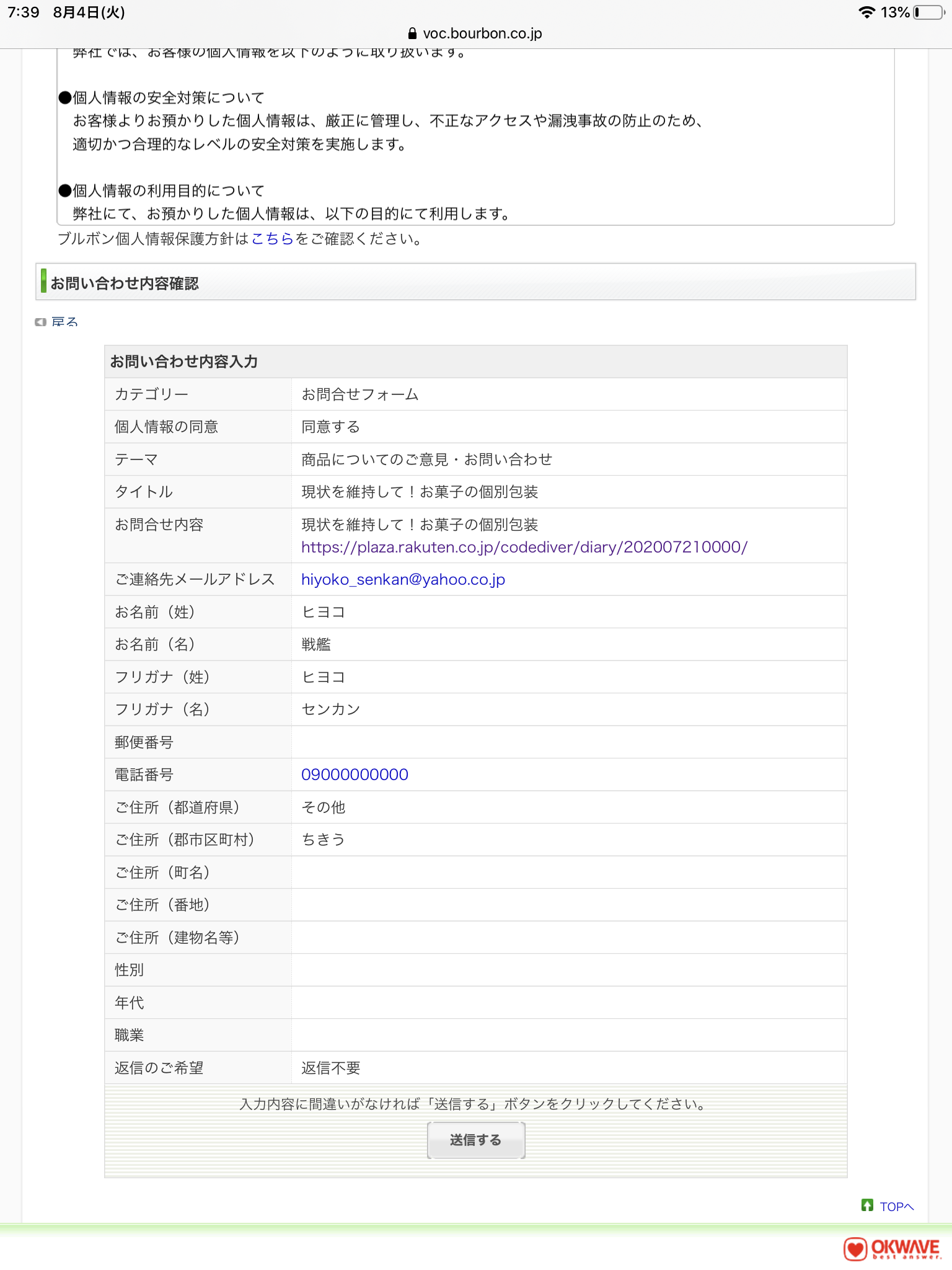Click the green up-arrow icon beside TOPへ
Screen dimensions: 952x1270
coord(867,1205)
